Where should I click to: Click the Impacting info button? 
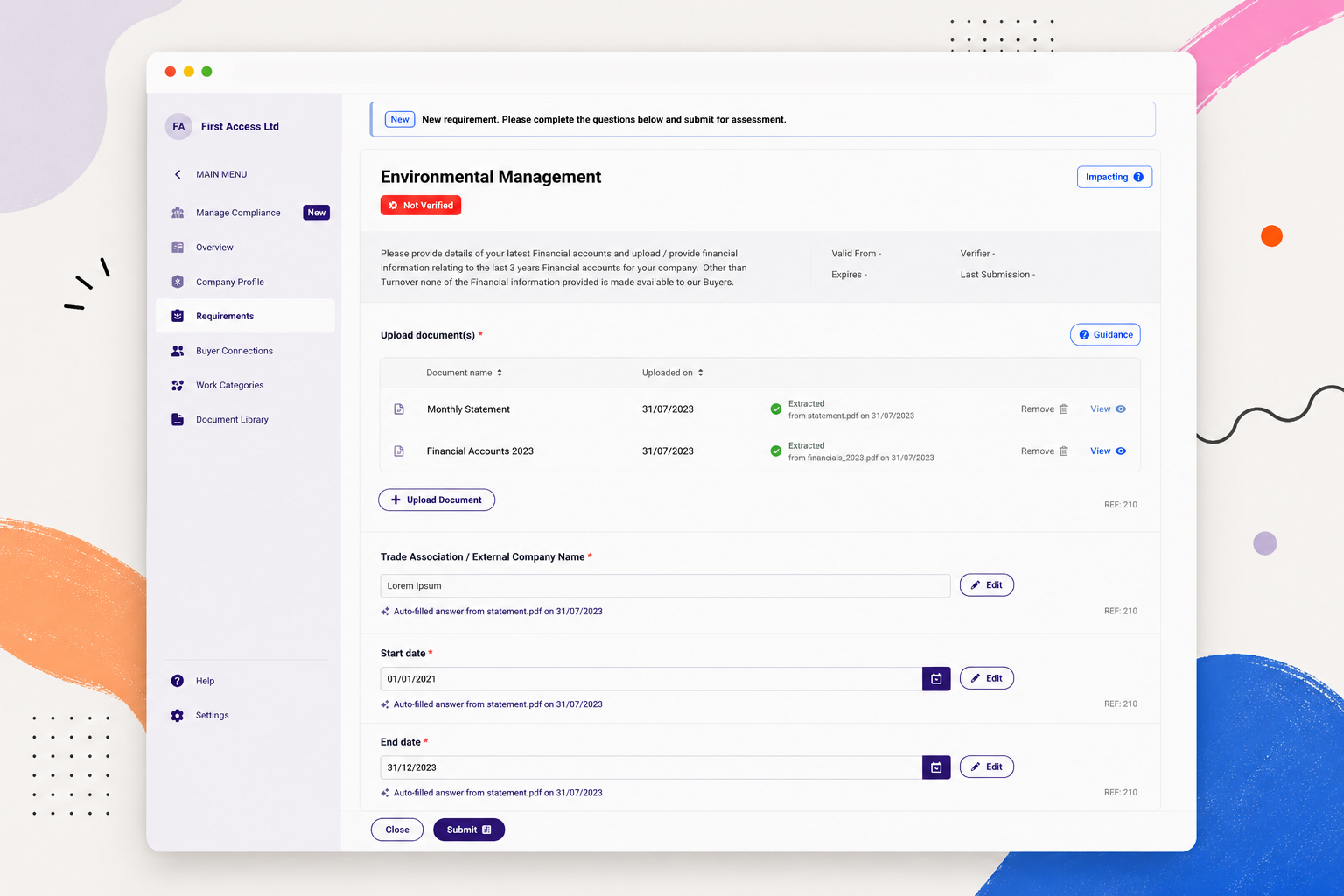(x=1115, y=177)
